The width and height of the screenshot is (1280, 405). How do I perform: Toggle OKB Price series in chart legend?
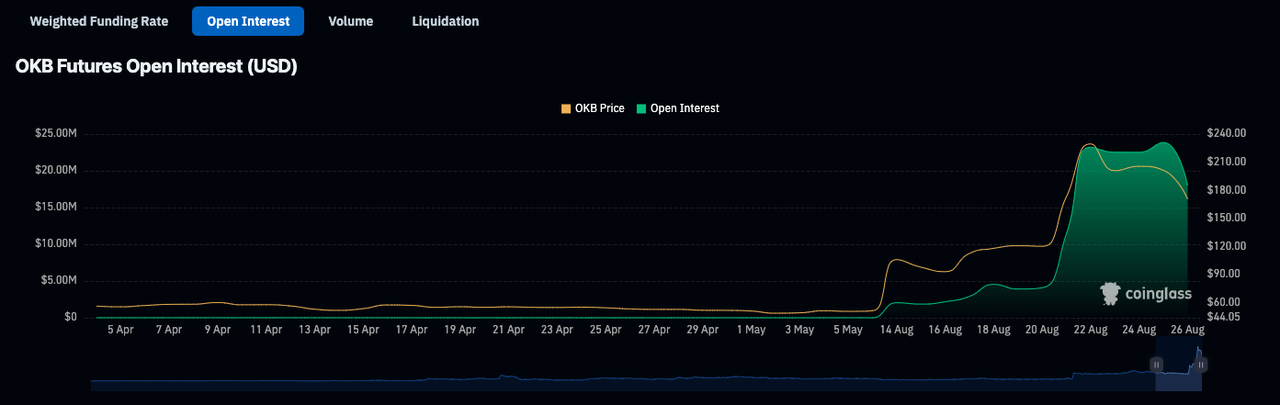(x=593, y=108)
